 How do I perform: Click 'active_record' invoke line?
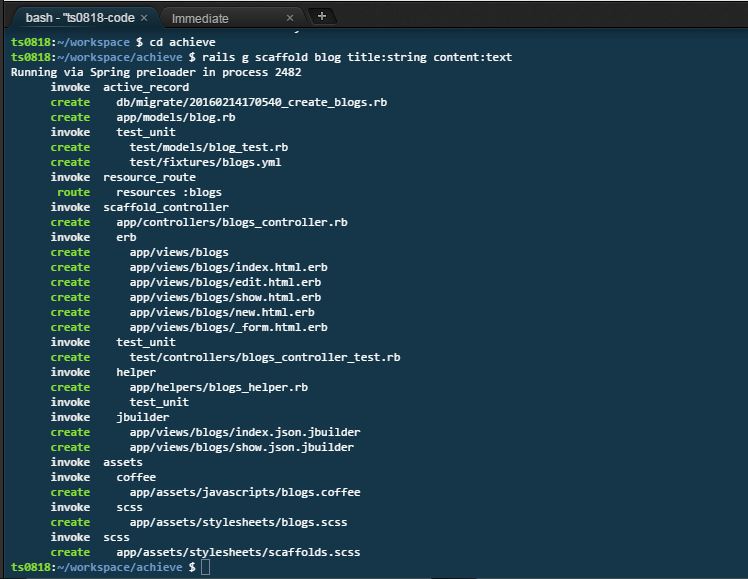[x=146, y=87]
